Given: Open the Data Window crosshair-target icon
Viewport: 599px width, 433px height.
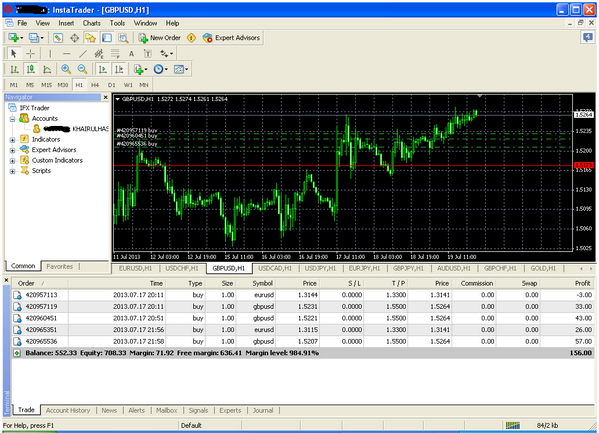Looking at the screenshot, I should click(x=74, y=38).
